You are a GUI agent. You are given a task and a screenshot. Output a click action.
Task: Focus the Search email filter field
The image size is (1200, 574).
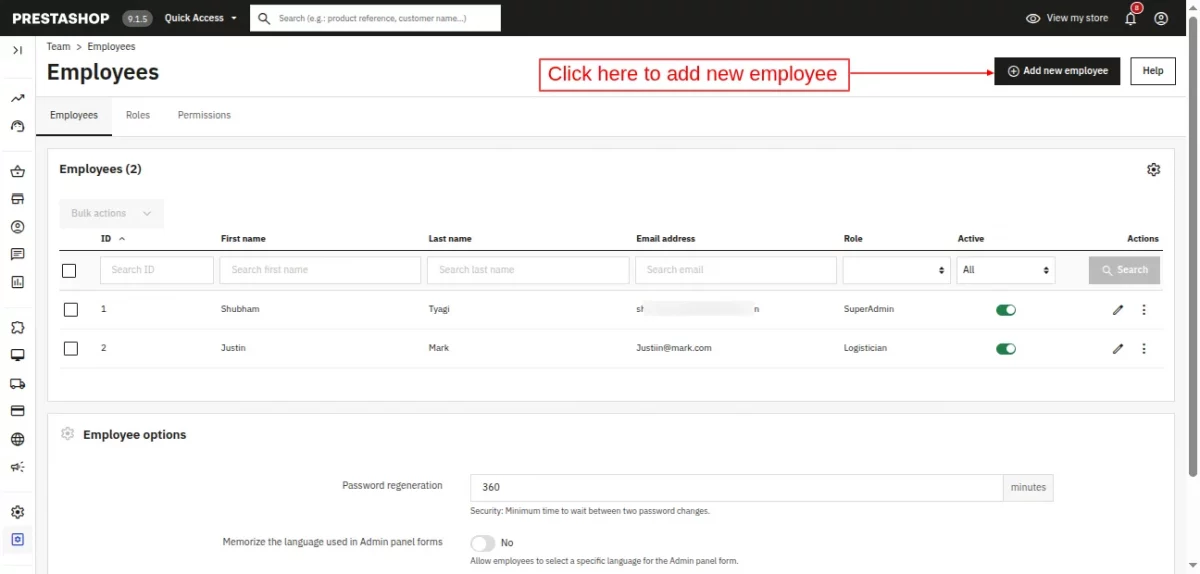point(736,270)
